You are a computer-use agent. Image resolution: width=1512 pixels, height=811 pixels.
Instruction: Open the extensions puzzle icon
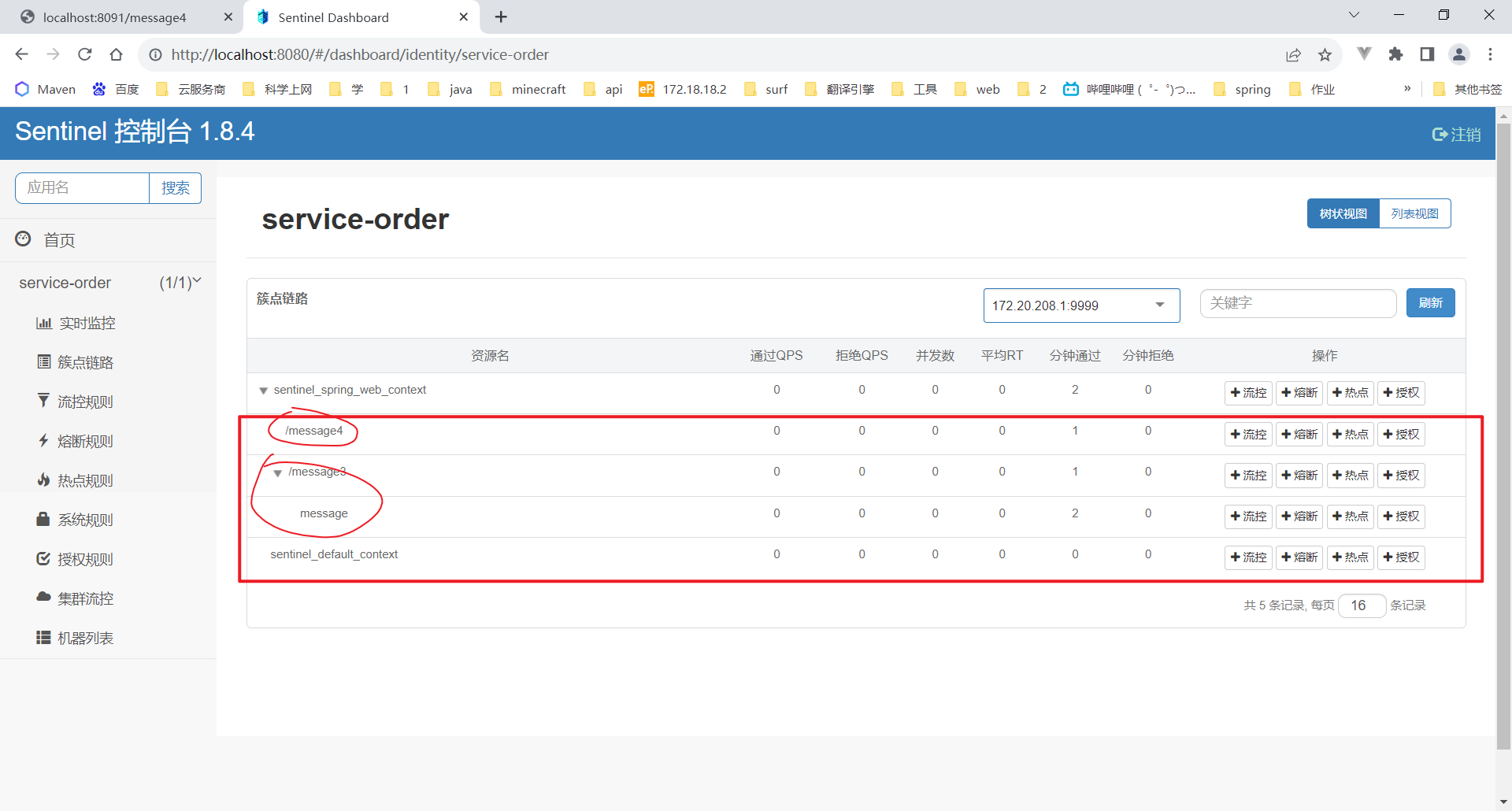(1395, 54)
